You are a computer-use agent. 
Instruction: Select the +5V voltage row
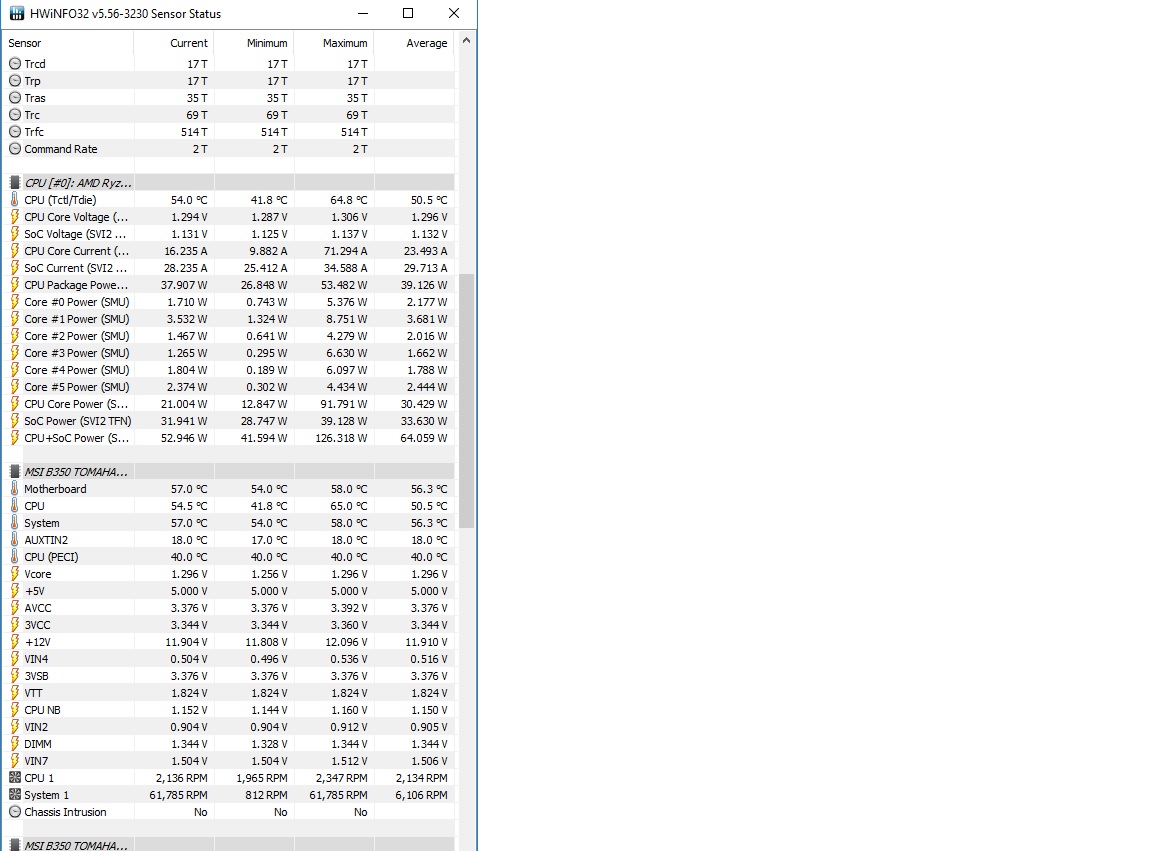tap(228, 591)
